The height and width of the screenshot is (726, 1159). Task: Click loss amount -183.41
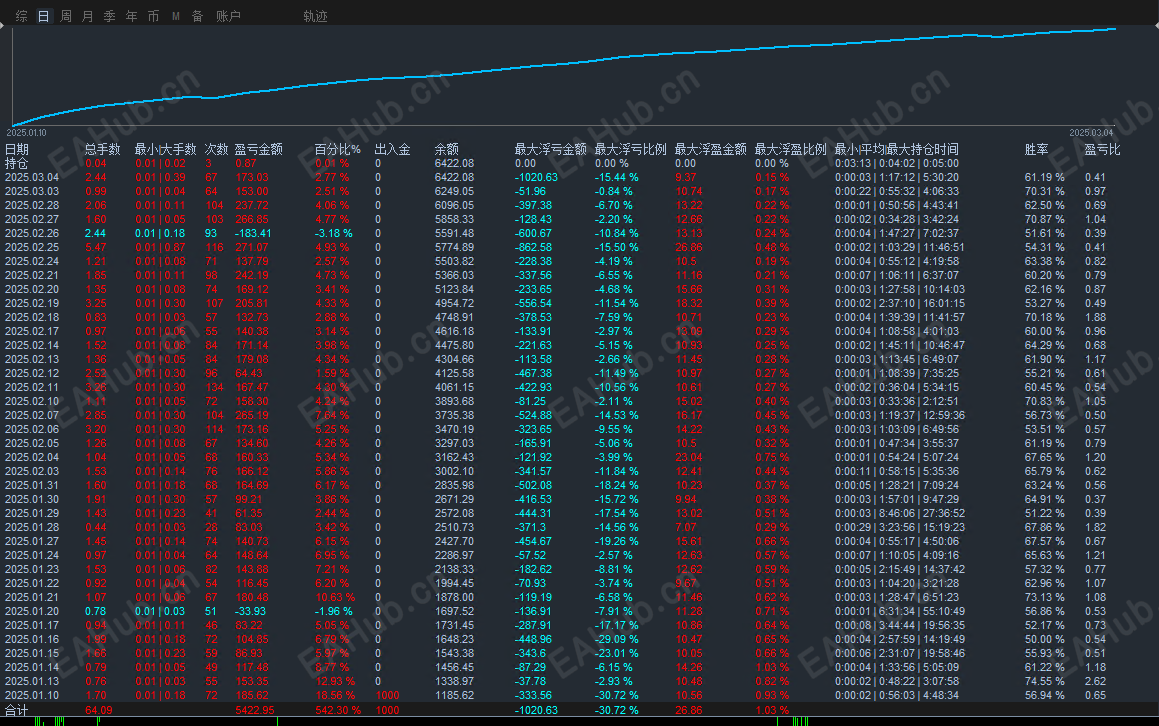click(x=253, y=234)
